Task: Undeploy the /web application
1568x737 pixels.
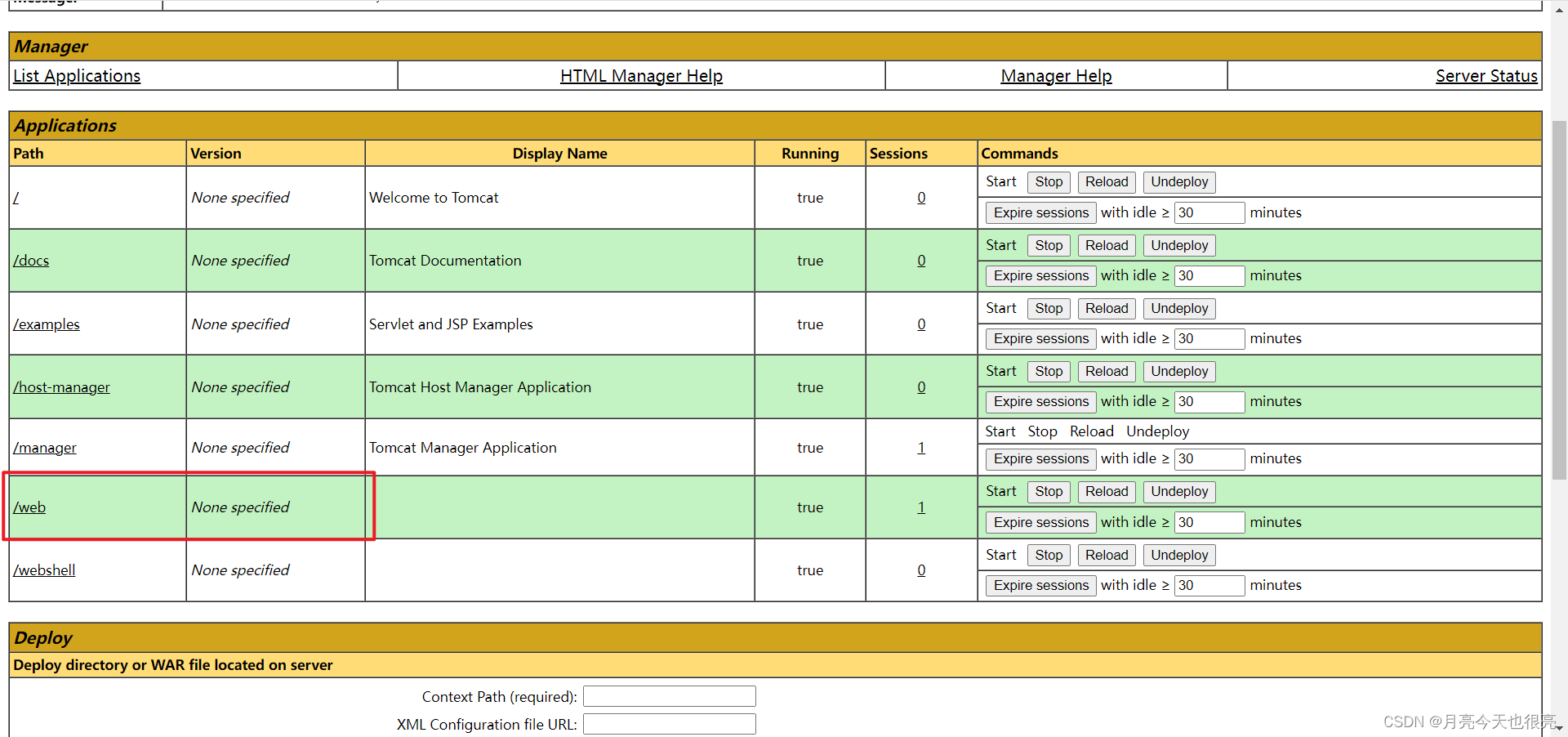Action: click(1179, 492)
